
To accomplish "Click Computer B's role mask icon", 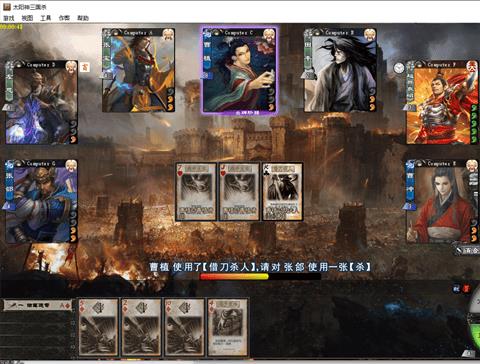I will pos(369,34).
